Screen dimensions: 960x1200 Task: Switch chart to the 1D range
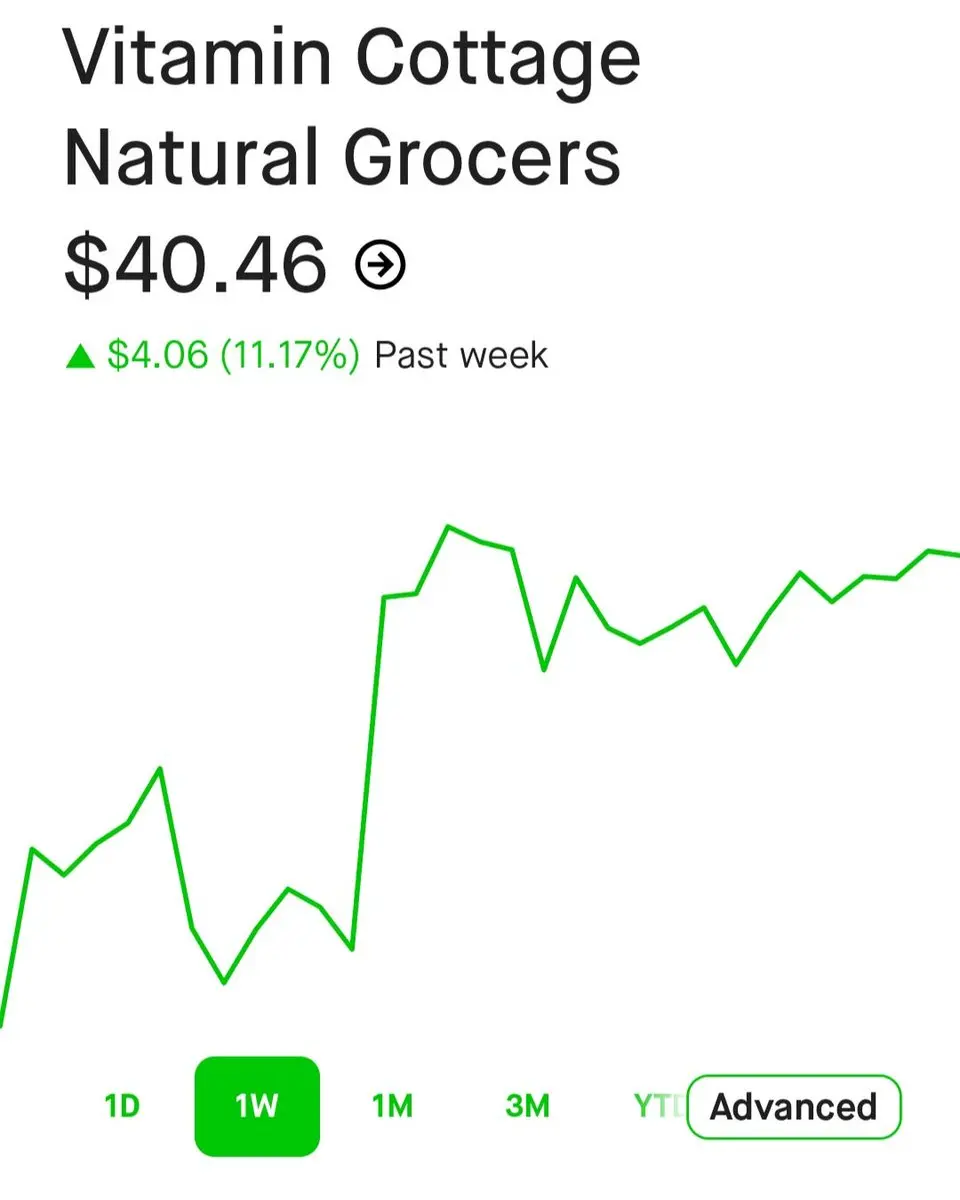122,1106
